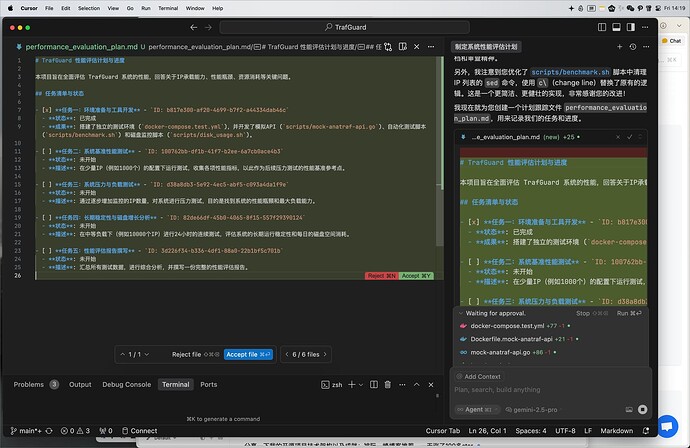Screen dimensions: 690x448
Task: Open notifications bell in status bar
Action: [646, 431]
